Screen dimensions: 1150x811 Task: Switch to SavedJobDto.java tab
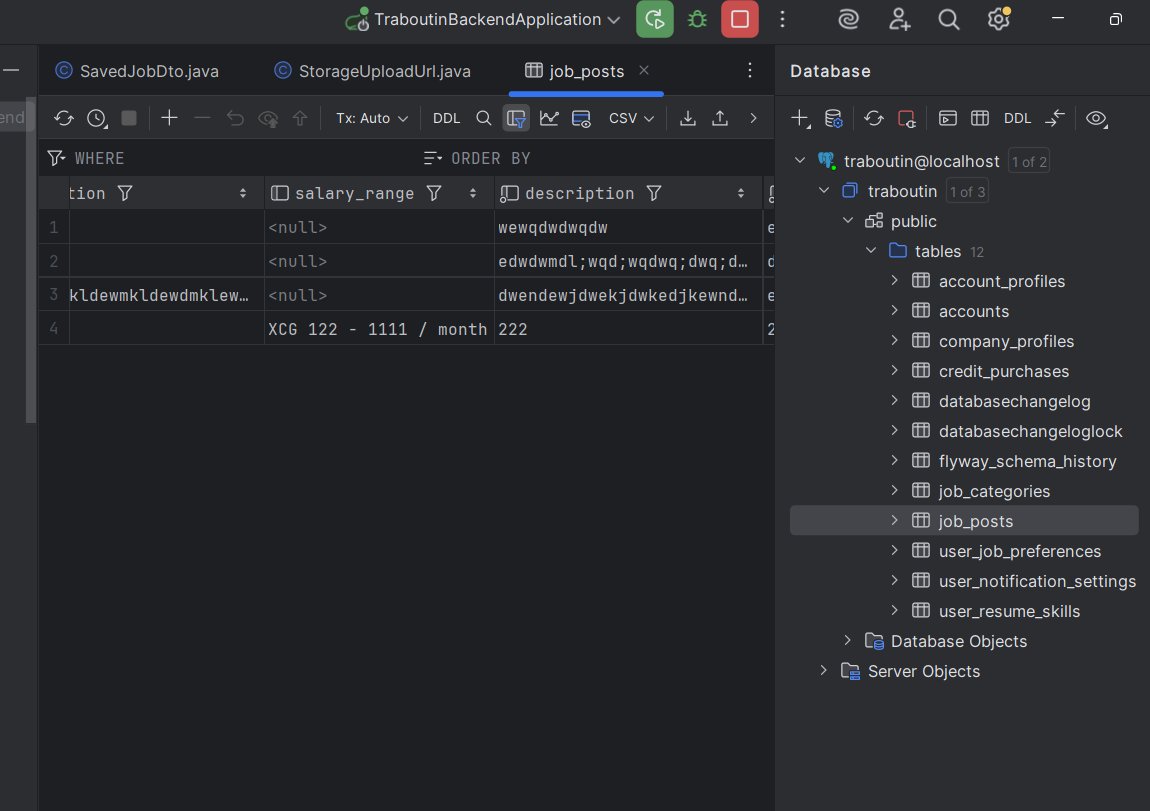137,71
